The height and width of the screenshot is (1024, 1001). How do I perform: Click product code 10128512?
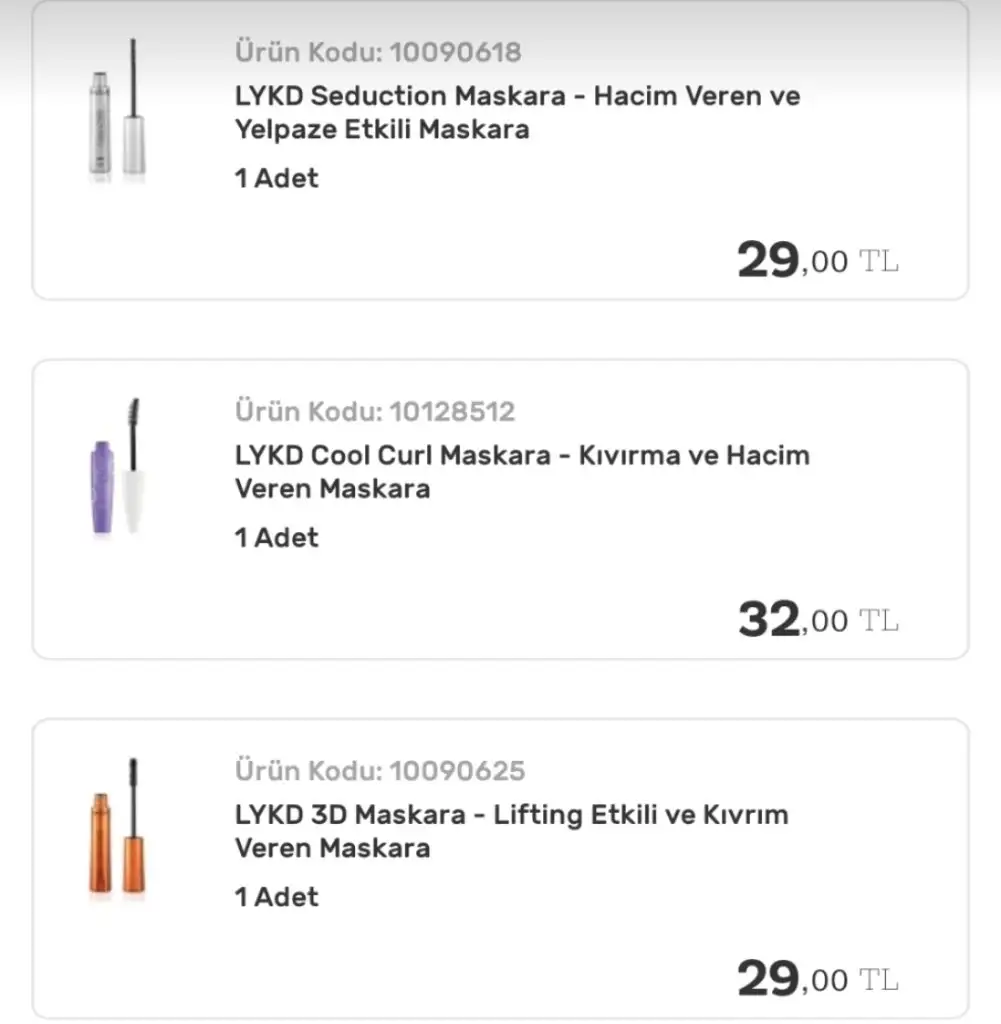375,411
